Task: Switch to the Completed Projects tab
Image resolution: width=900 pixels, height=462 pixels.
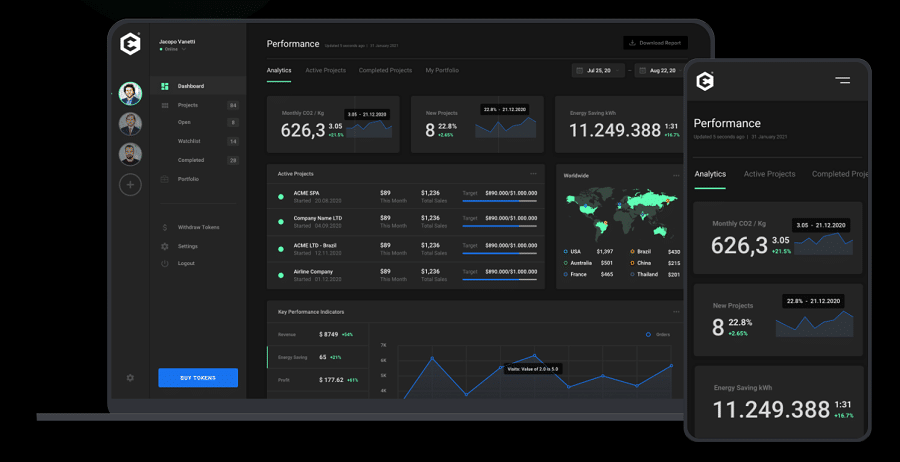Action: click(385, 71)
